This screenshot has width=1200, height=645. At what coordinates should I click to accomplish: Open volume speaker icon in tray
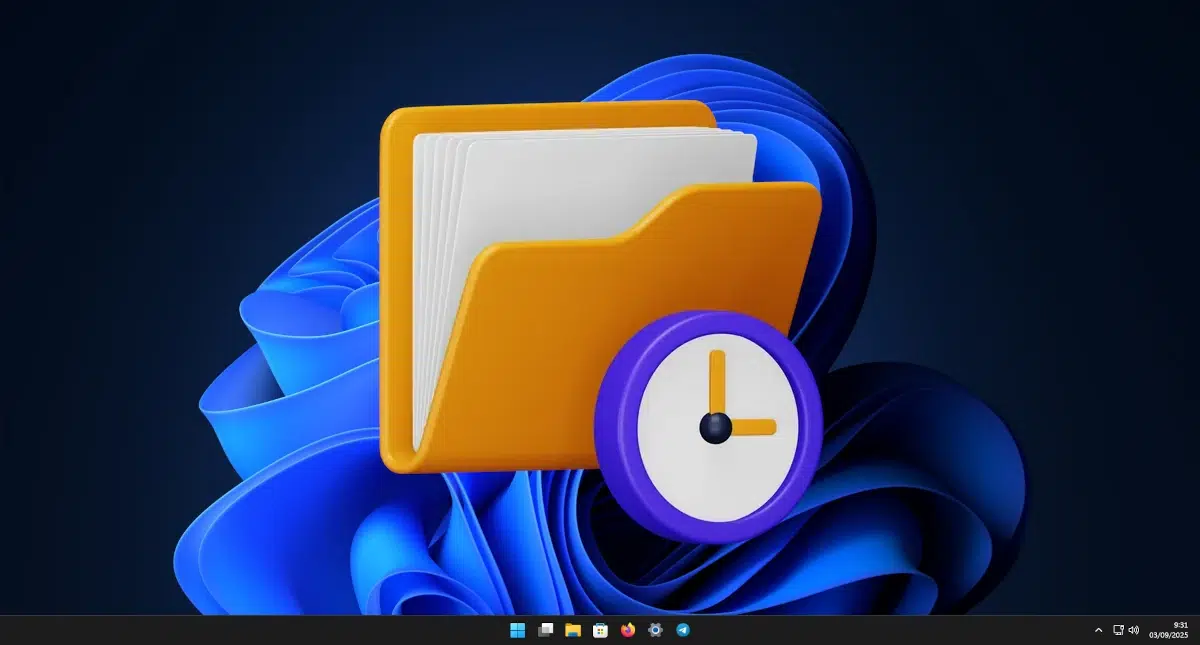pos(1134,630)
